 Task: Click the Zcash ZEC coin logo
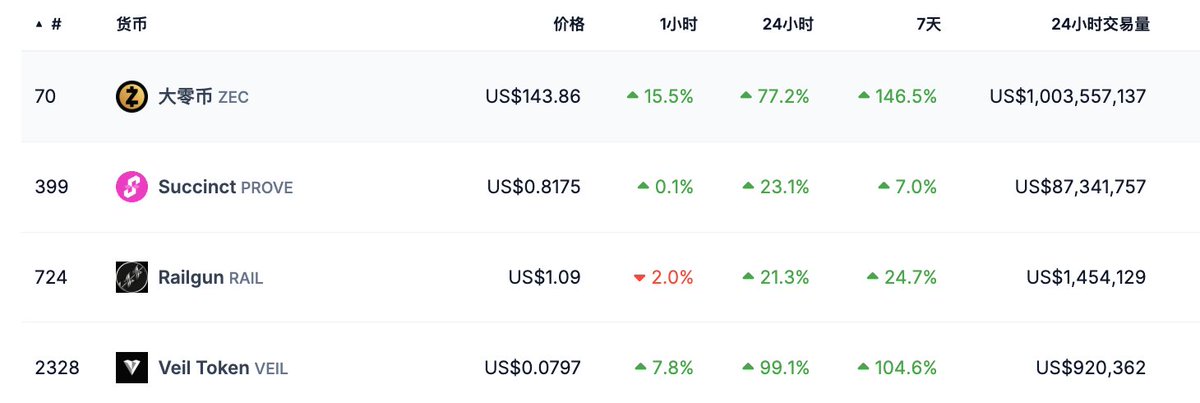tap(132, 97)
